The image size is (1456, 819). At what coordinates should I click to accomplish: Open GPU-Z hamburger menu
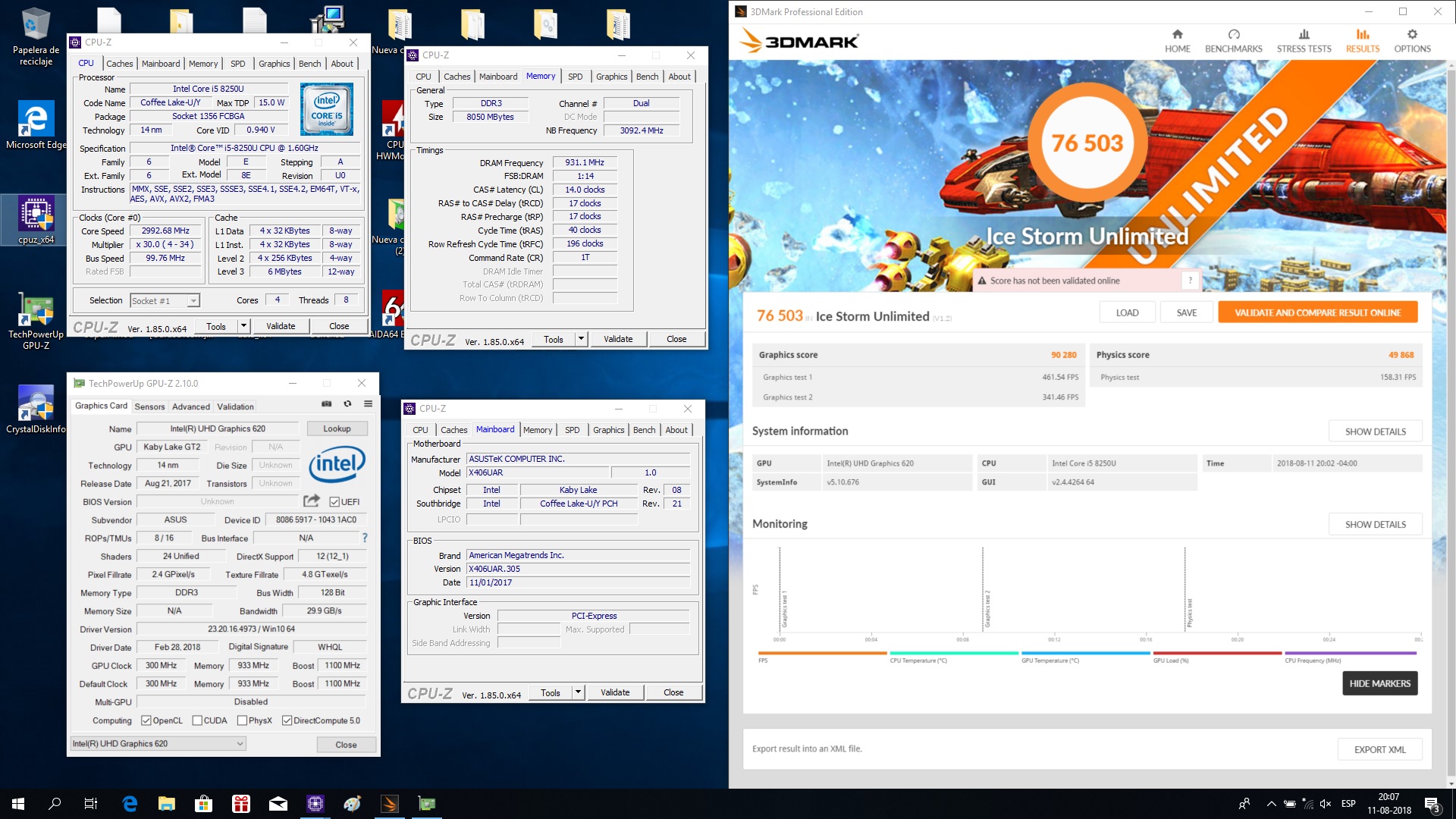tap(368, 403)
